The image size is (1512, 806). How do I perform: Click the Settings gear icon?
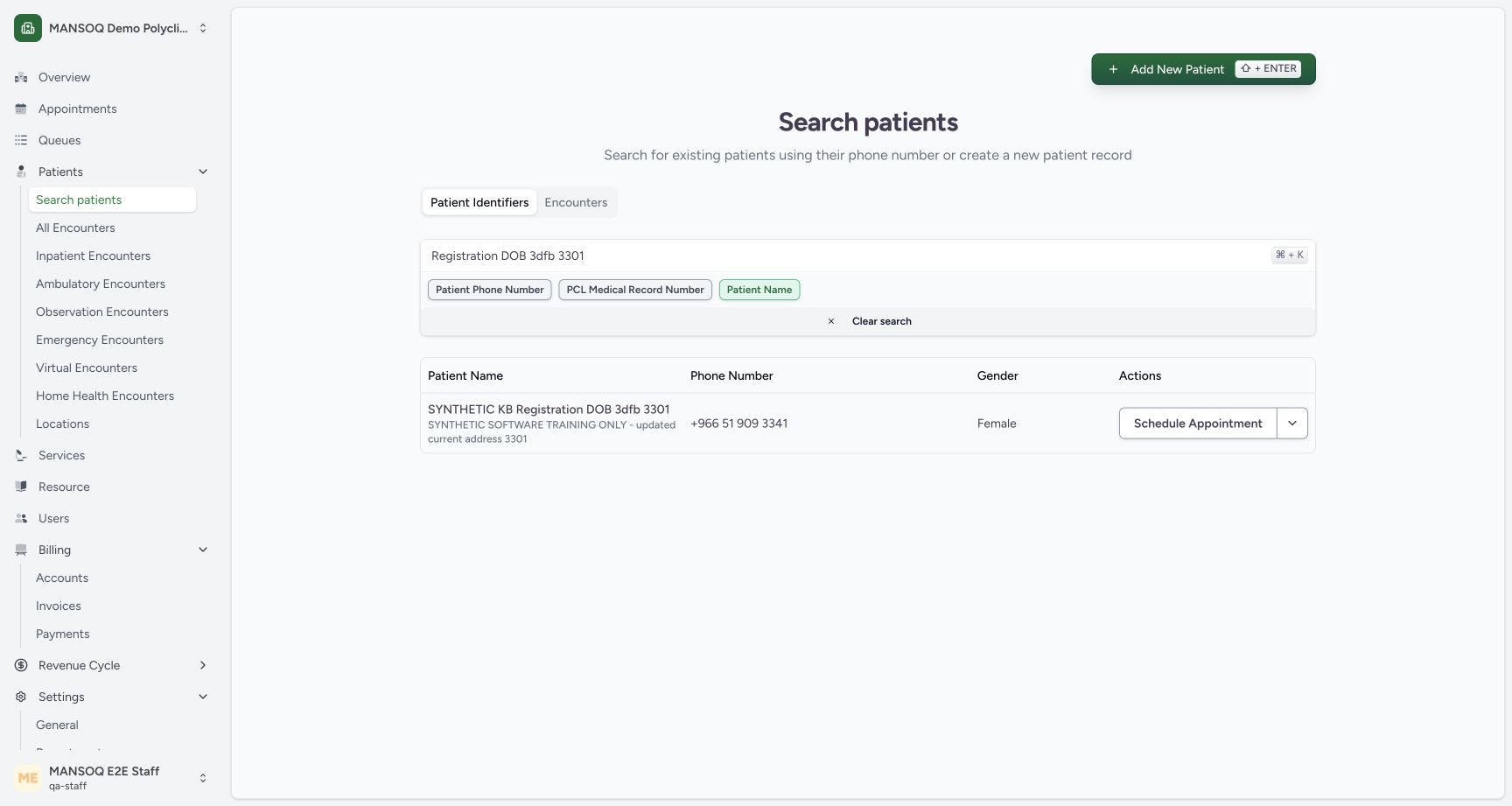21,697
